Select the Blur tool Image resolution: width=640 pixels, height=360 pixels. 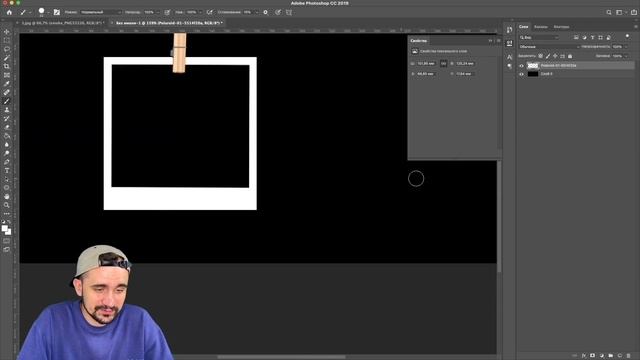7,144
